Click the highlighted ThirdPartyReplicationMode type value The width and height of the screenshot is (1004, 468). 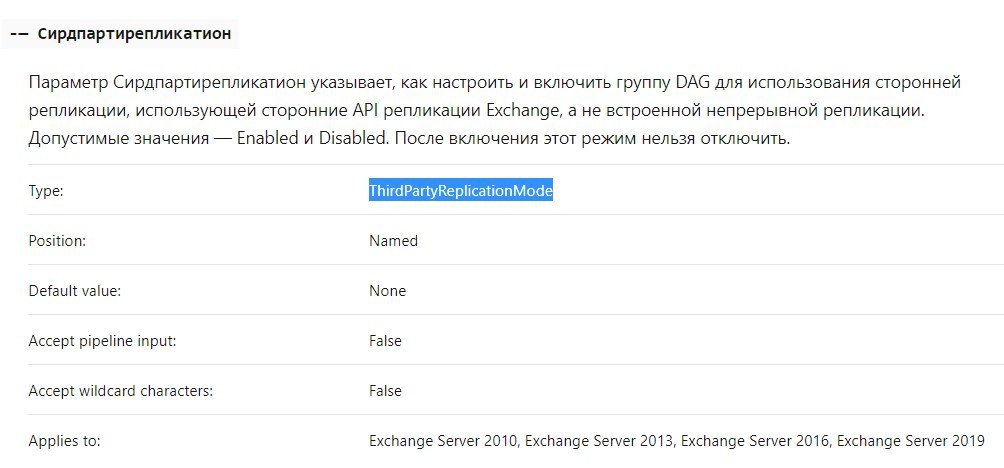click(460, 190)
